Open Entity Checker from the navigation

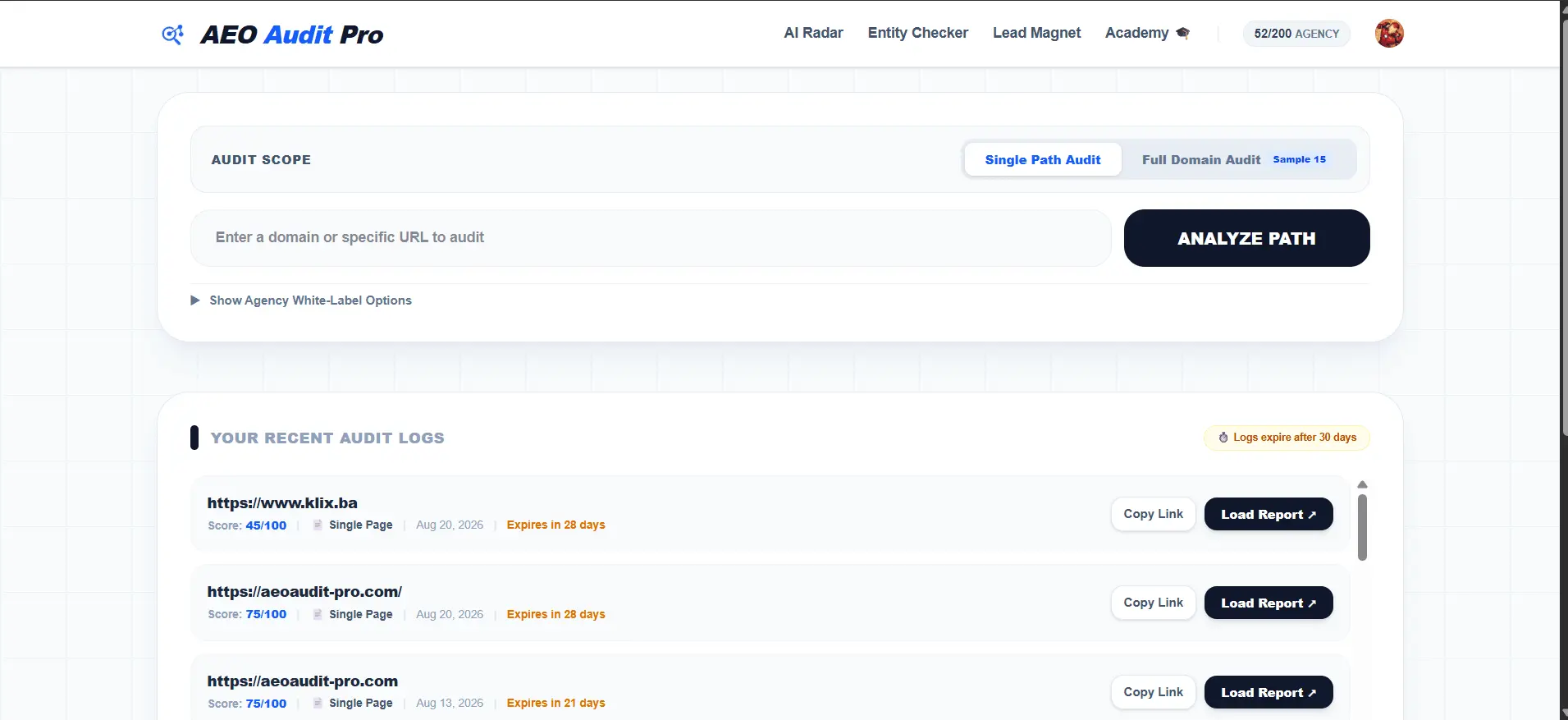[917, 33]
